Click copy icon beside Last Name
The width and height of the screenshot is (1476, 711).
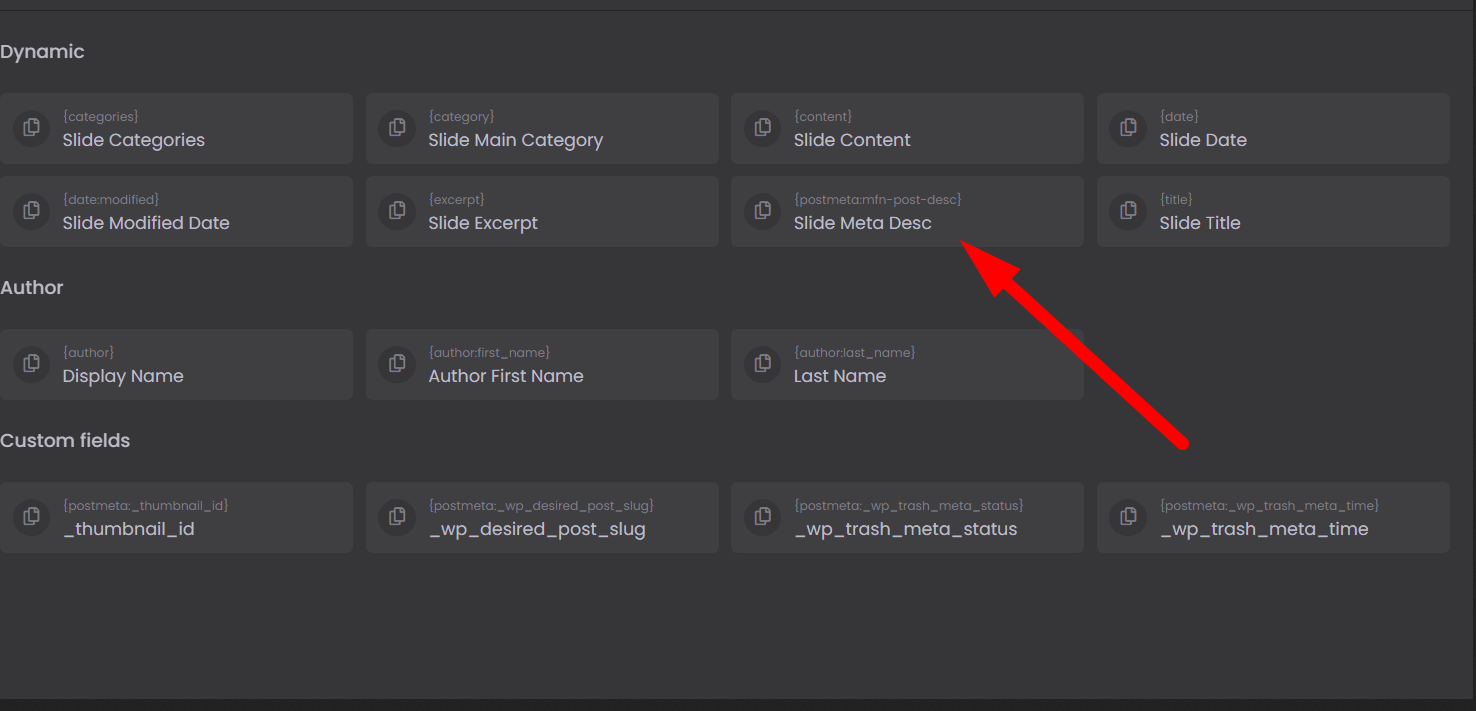(x=763, y=364)
